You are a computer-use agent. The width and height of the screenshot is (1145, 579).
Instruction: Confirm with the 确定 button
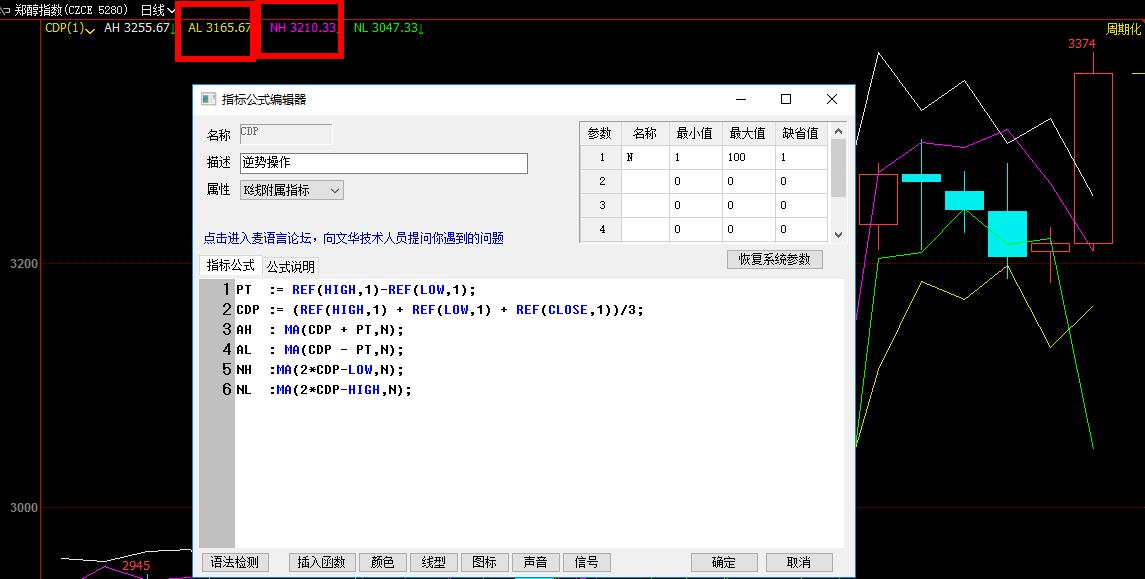pos(724,562)
